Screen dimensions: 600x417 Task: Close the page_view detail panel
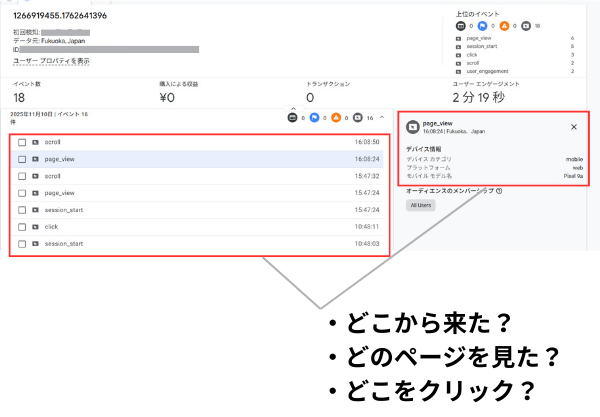coord(574,127)
